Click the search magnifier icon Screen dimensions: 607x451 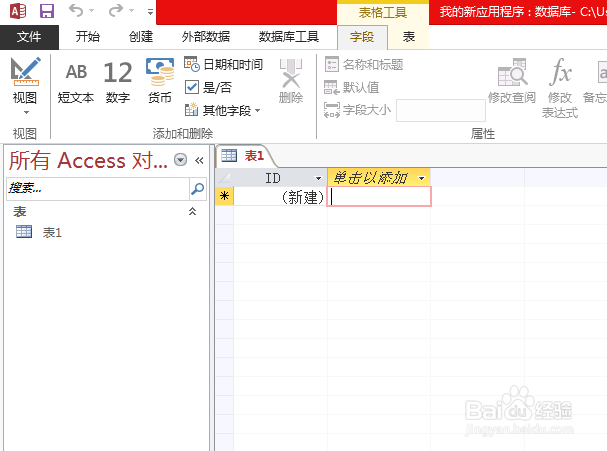[198, 189]
